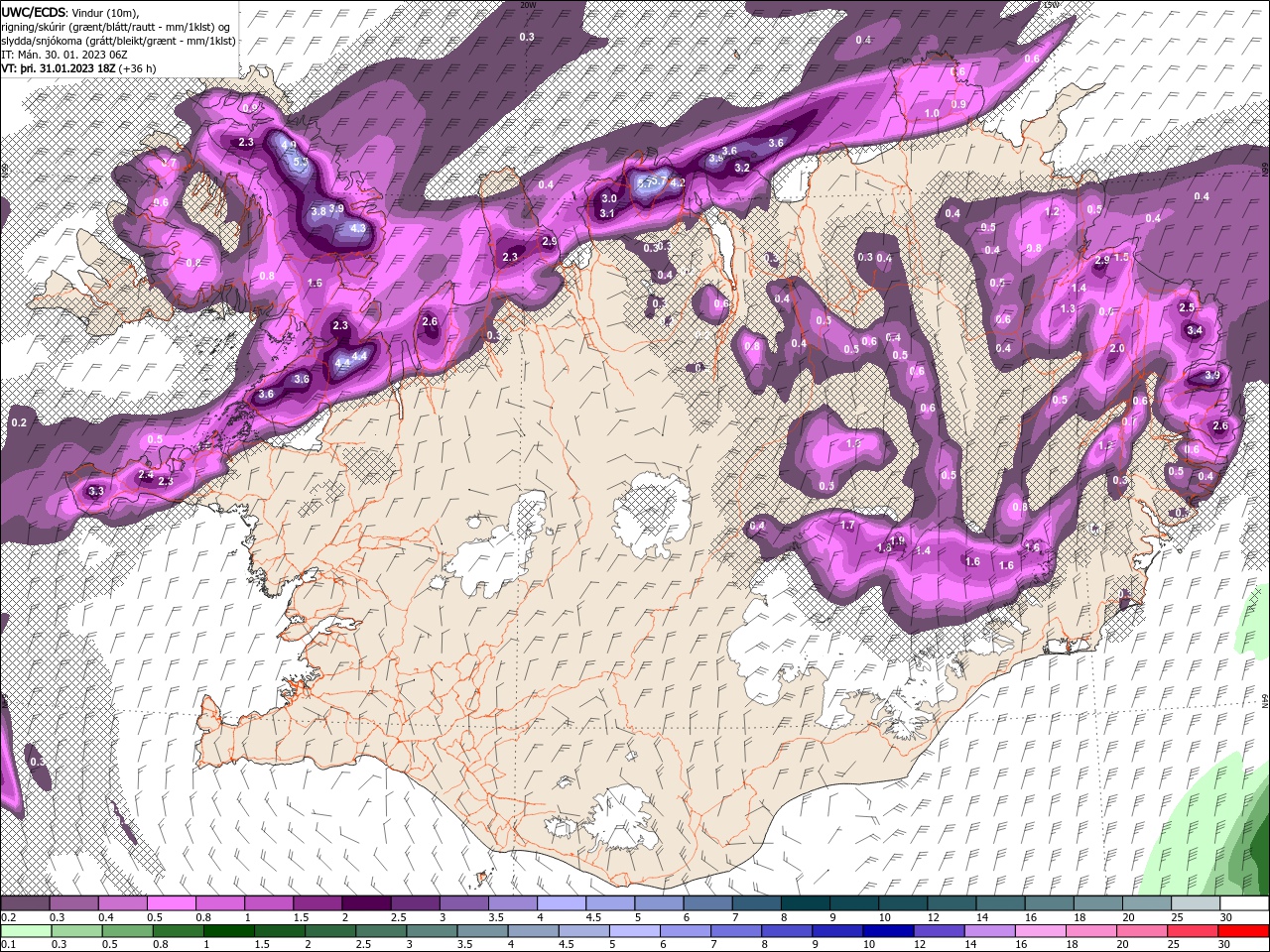
Task: Click the 3.2 snowfall value on the map
Action: pos(742,168)
